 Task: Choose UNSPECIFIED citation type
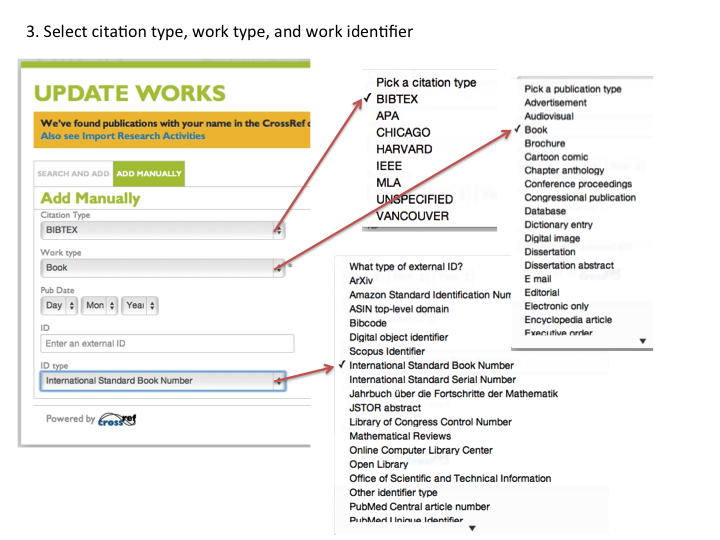pyautogui.click(x=415, y=199)
